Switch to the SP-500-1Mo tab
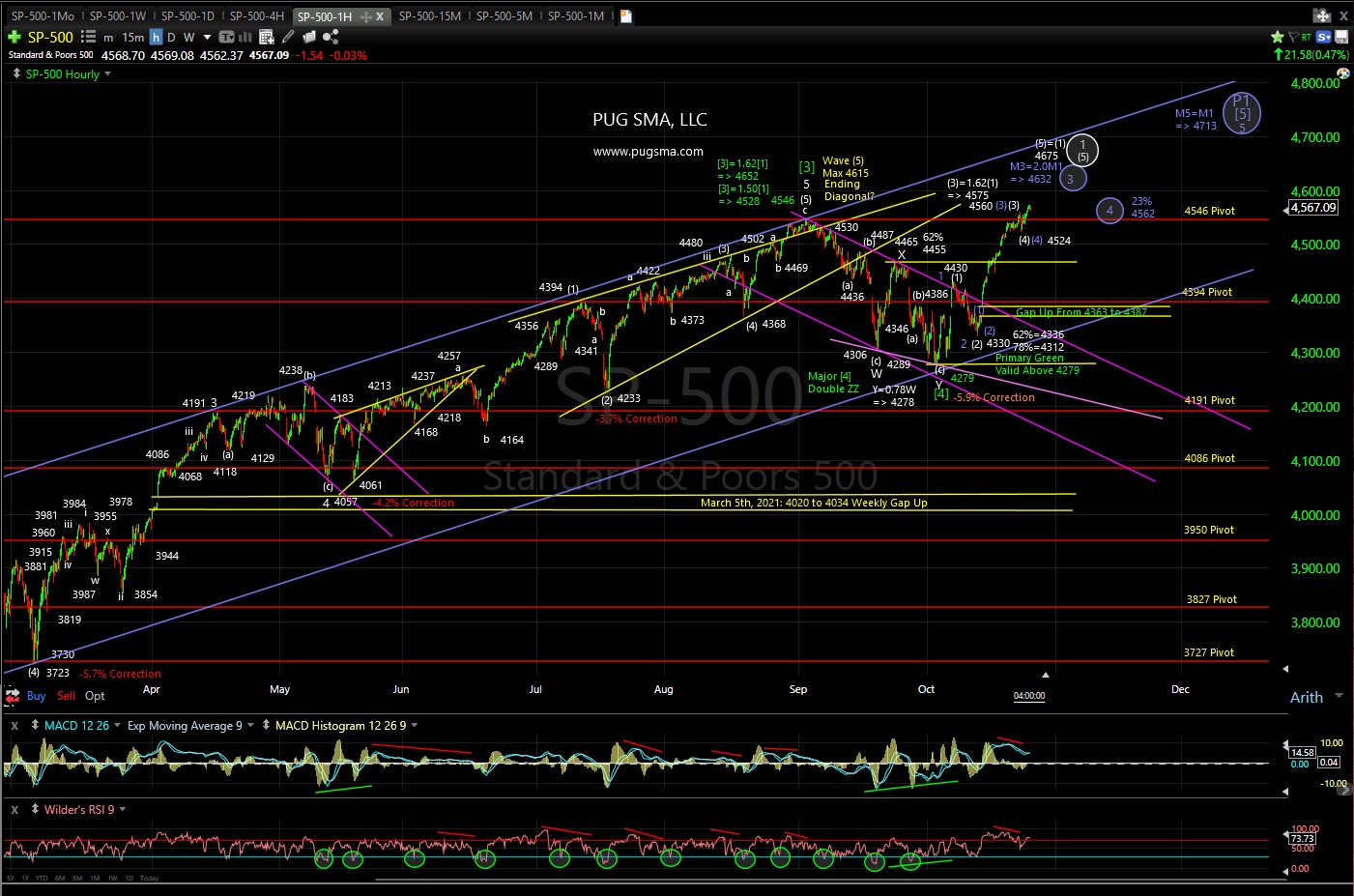Screen dimensions: 1354x896 (43, 16)
